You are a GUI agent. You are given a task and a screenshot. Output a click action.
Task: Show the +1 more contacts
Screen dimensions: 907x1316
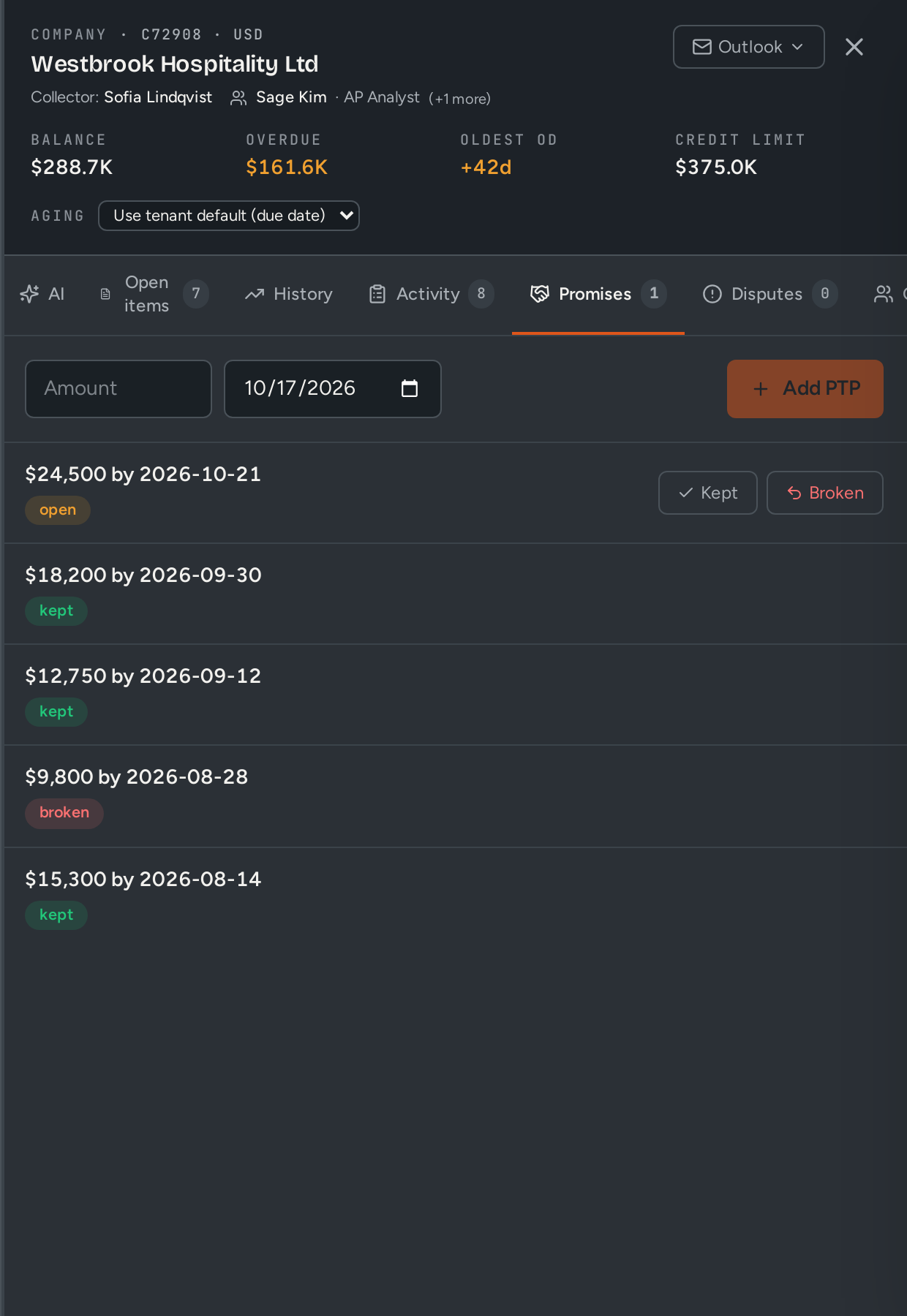point(459,99)
